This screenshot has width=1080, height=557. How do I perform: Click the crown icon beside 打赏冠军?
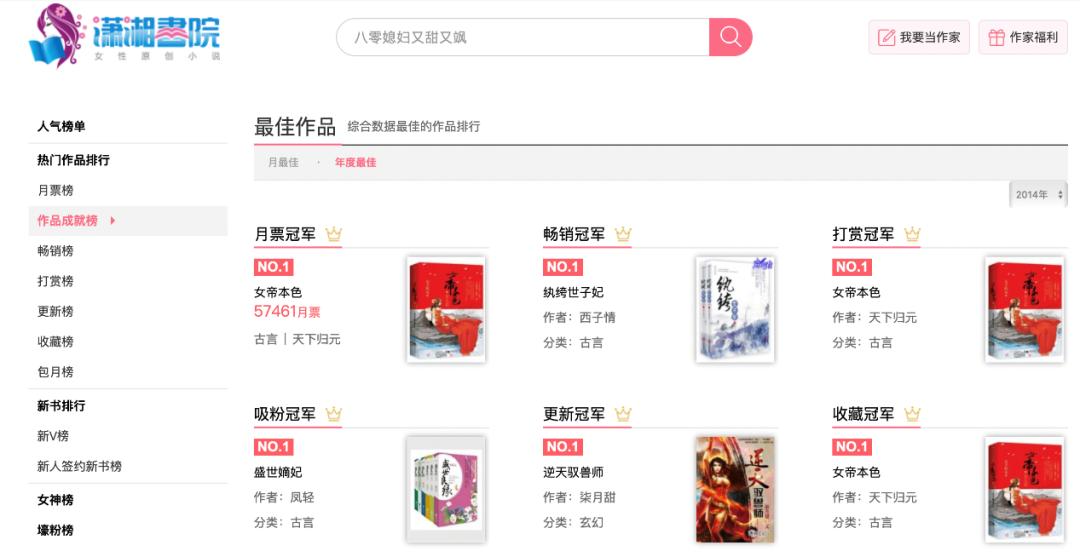pyautogui.click(x=912, y=234)
